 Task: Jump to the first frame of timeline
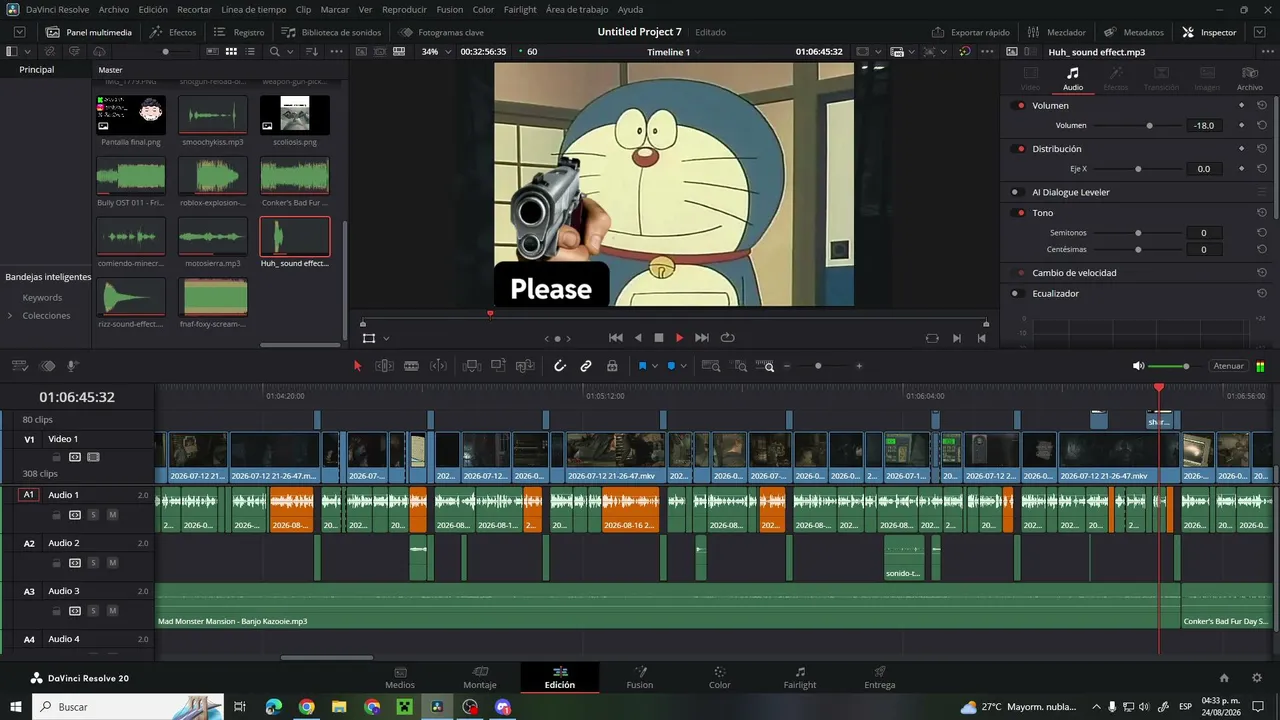pyautogui.click(x=616, y=338)
